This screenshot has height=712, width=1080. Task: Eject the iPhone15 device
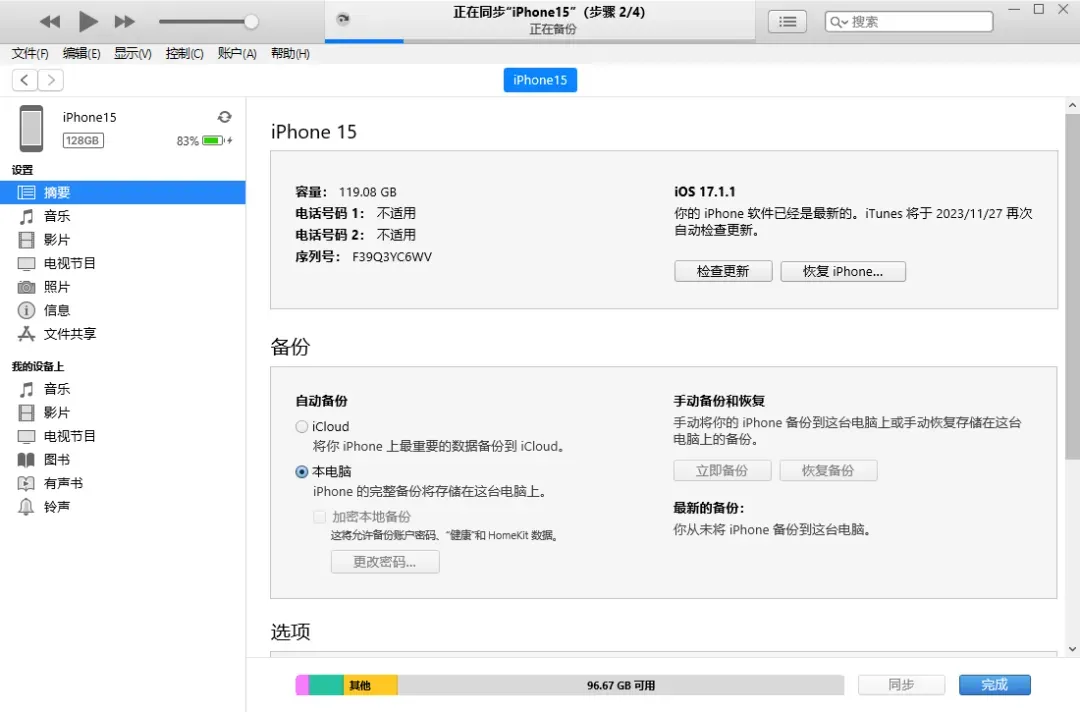click(x=225, y=115)
